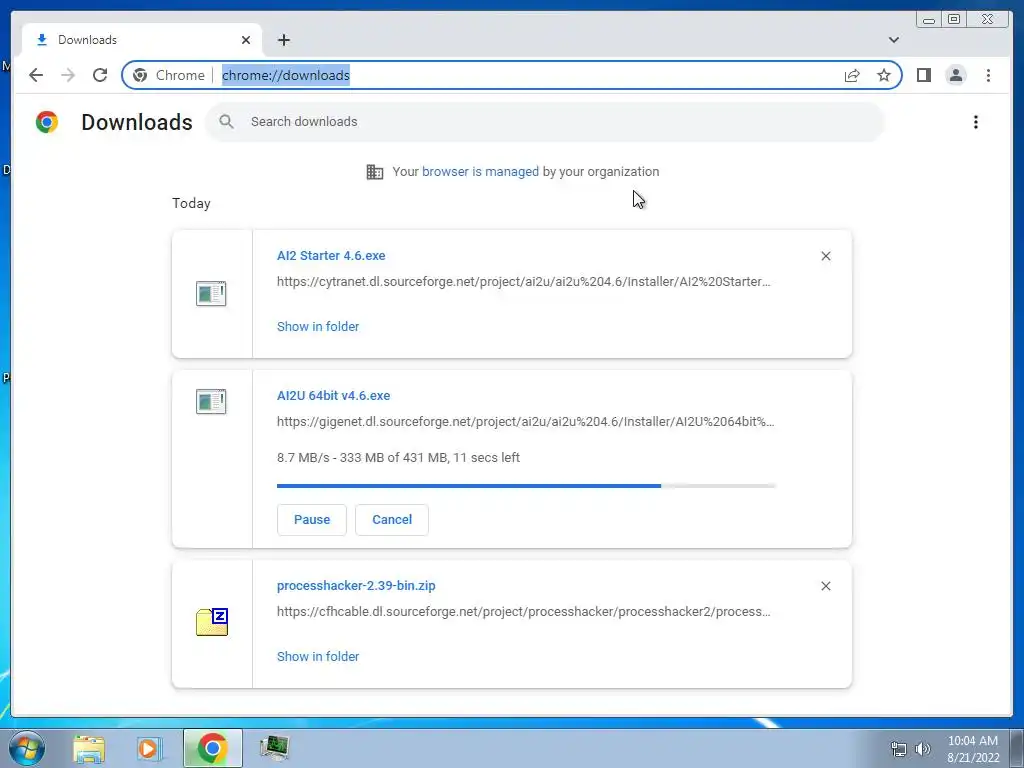Go back using the browser back arrow
This screenshot has height=768, width=1024.
pos(36,75)
